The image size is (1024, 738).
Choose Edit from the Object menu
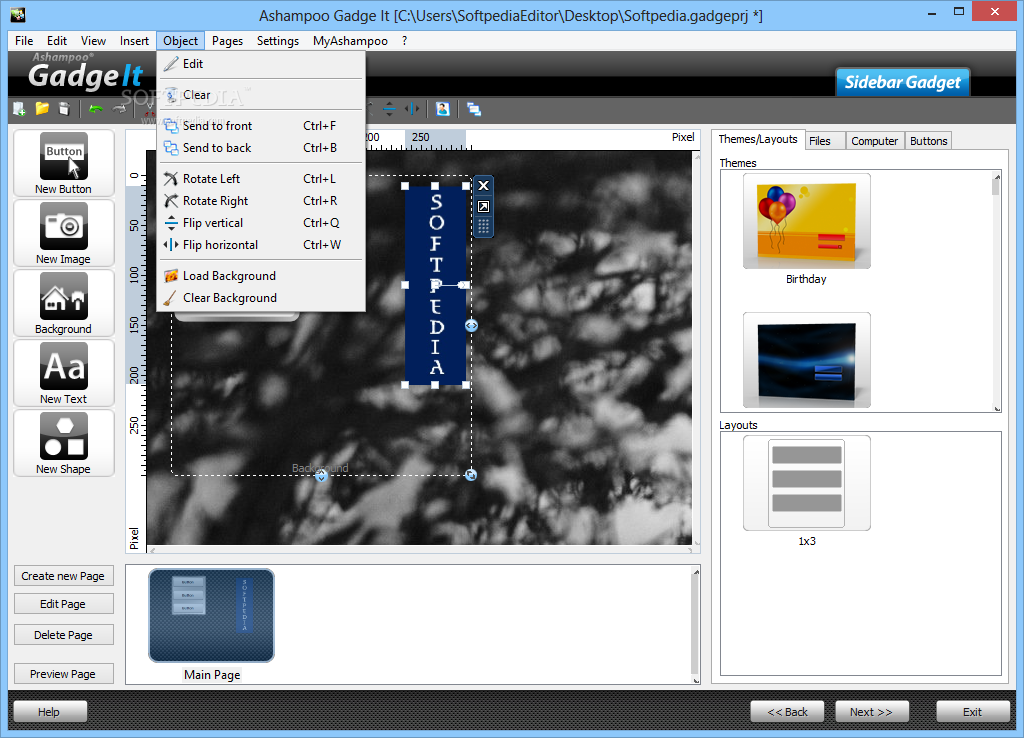click(261, 64)
